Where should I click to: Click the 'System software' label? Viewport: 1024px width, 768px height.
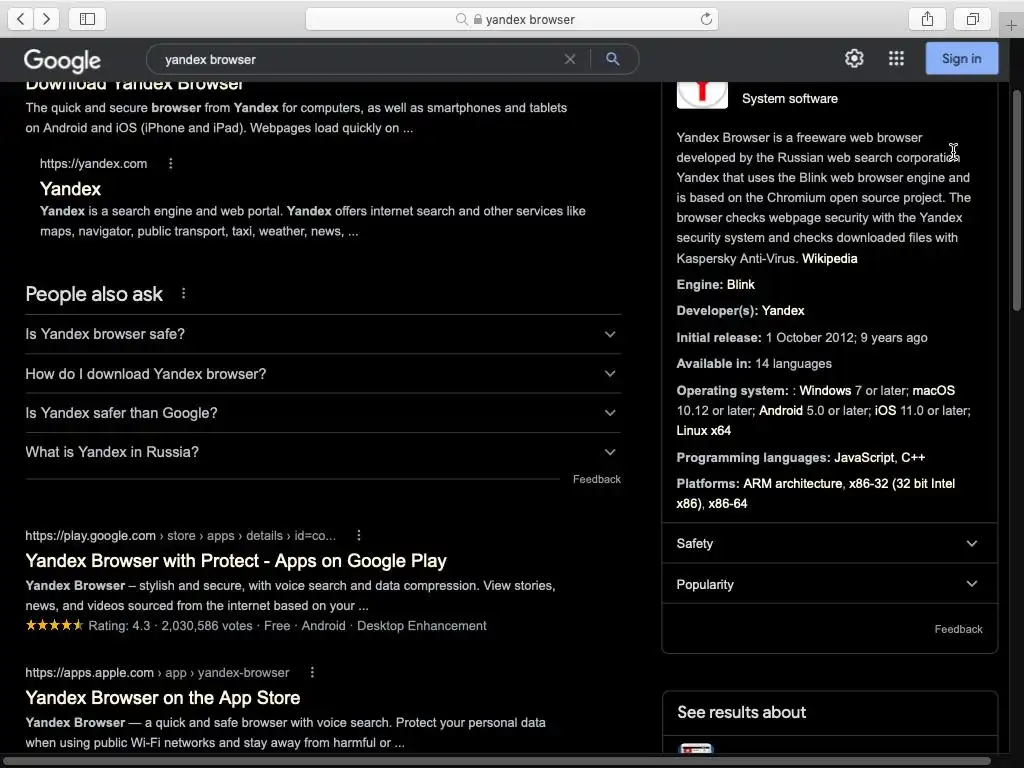coord(790,99)
